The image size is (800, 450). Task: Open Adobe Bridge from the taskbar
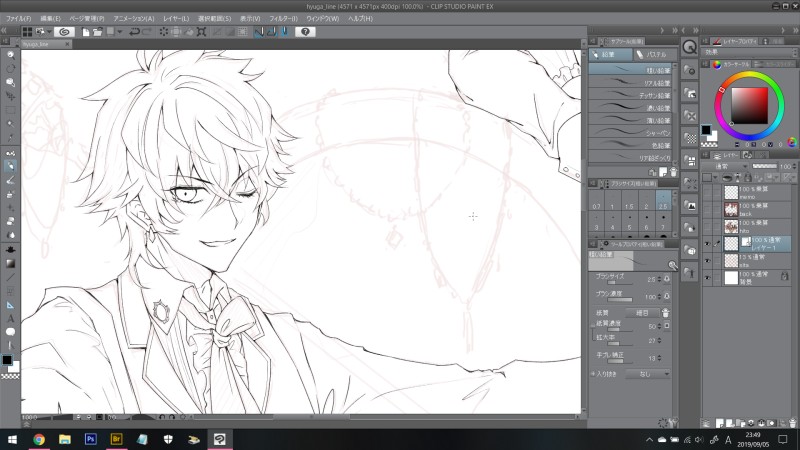[116, 439]
